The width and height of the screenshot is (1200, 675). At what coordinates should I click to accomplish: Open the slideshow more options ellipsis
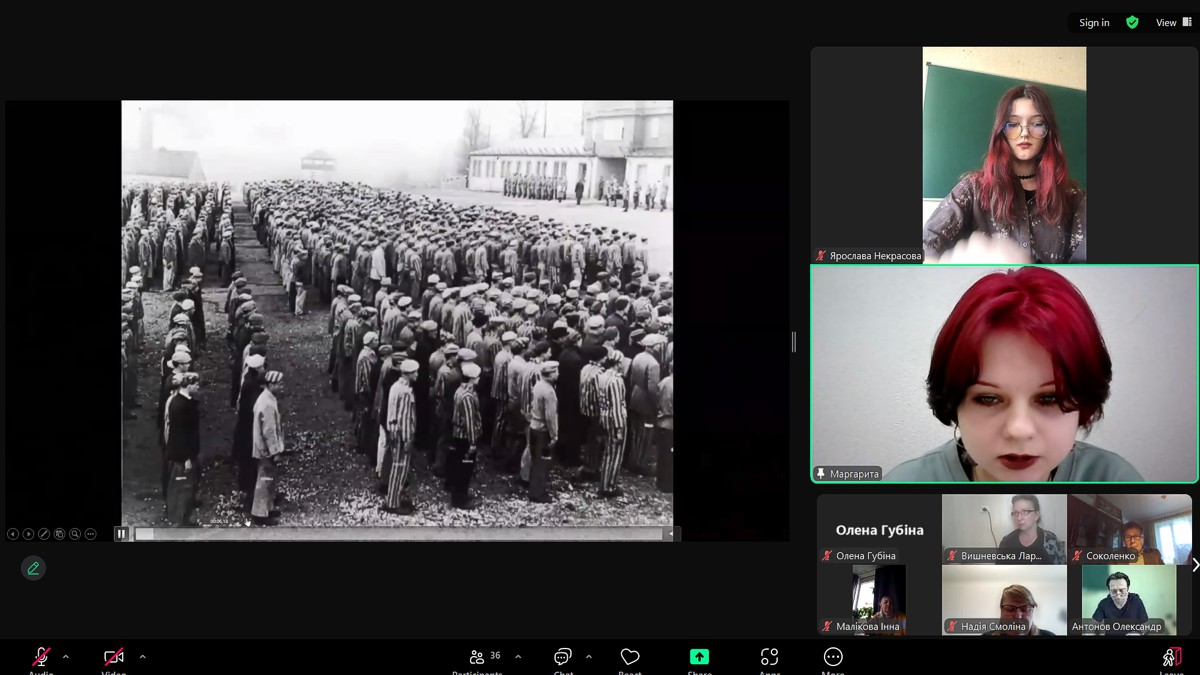point(90,534)
